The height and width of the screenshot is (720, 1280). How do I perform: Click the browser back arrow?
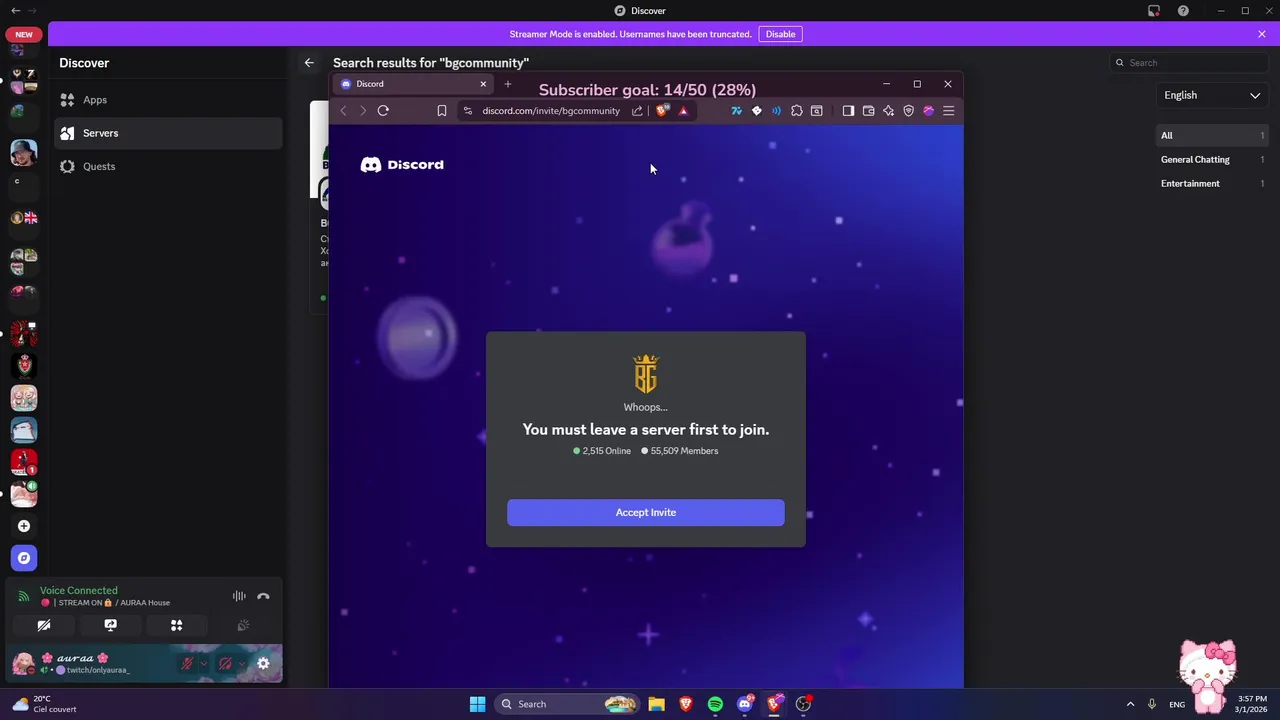click(344, 111)
